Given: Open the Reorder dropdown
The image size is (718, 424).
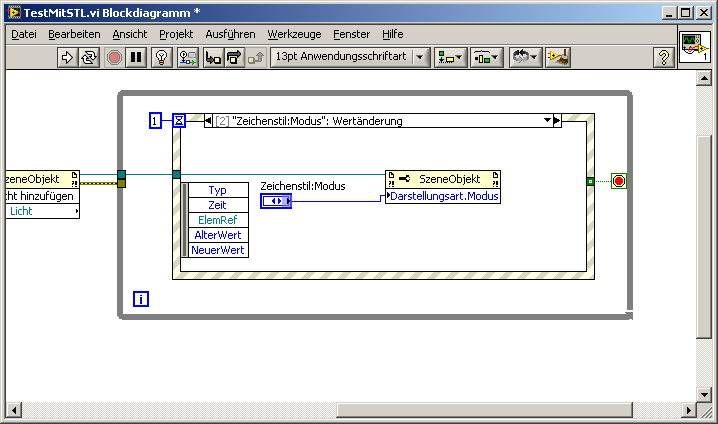Looking at the screenshot, I should pos(525,57).
